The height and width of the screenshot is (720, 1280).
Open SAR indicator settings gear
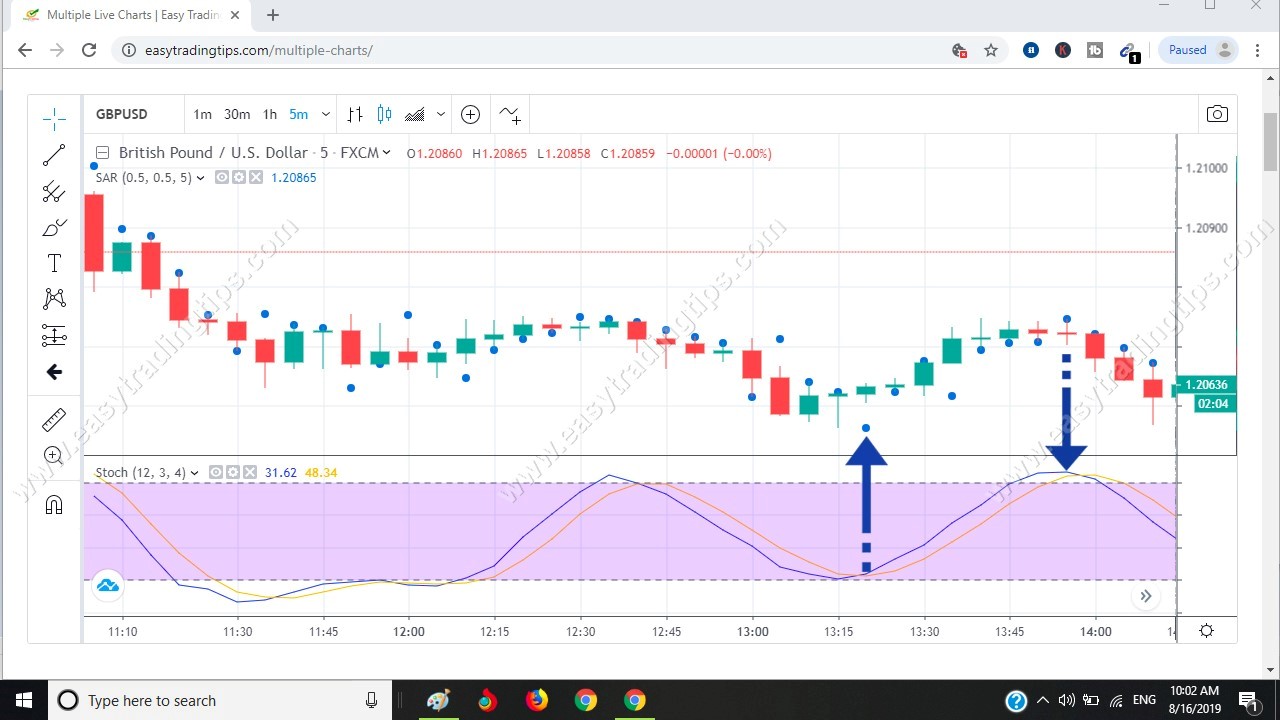pyautogui.click(x=238, y=177)
